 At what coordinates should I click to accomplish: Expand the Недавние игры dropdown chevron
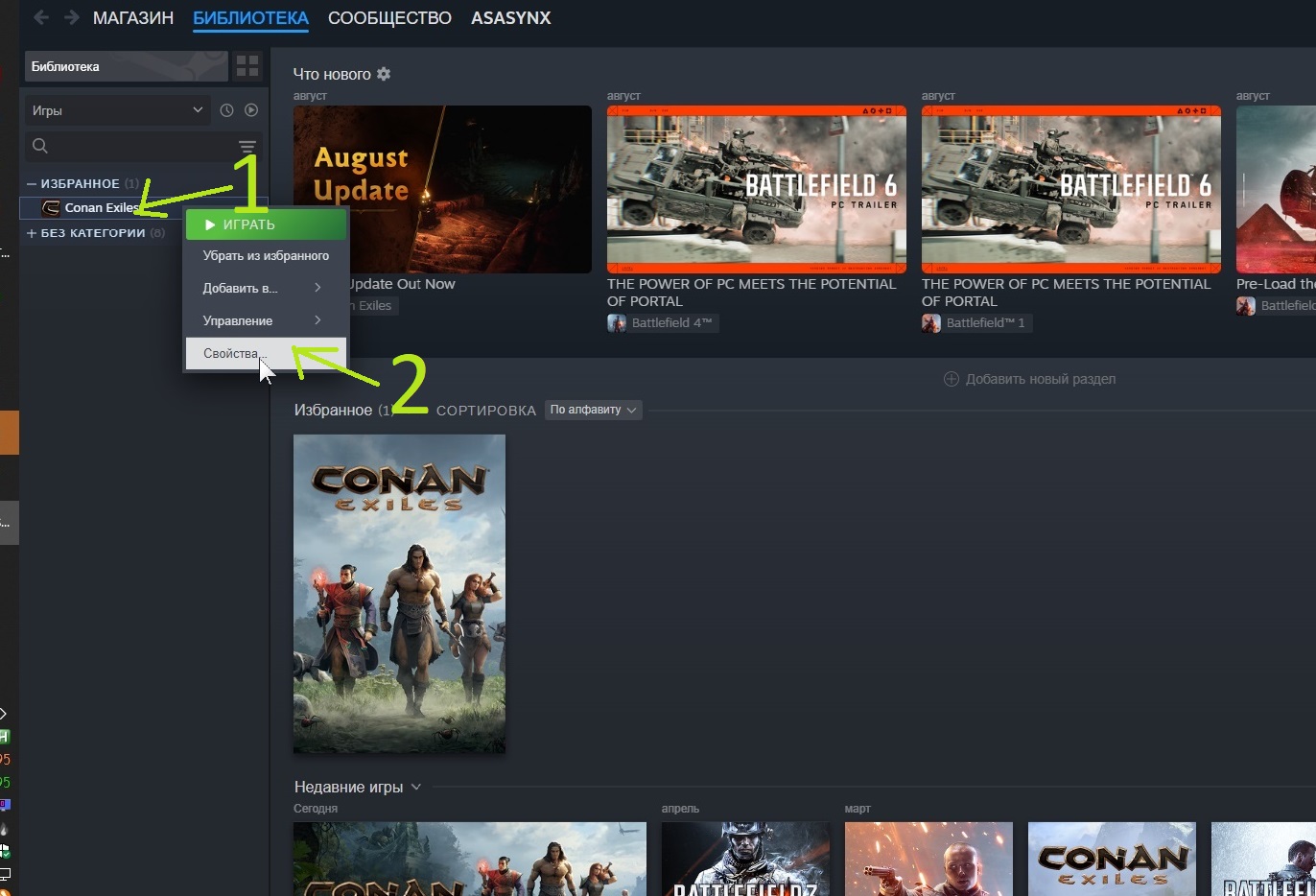pyautogui.click(x=416, y=787)
